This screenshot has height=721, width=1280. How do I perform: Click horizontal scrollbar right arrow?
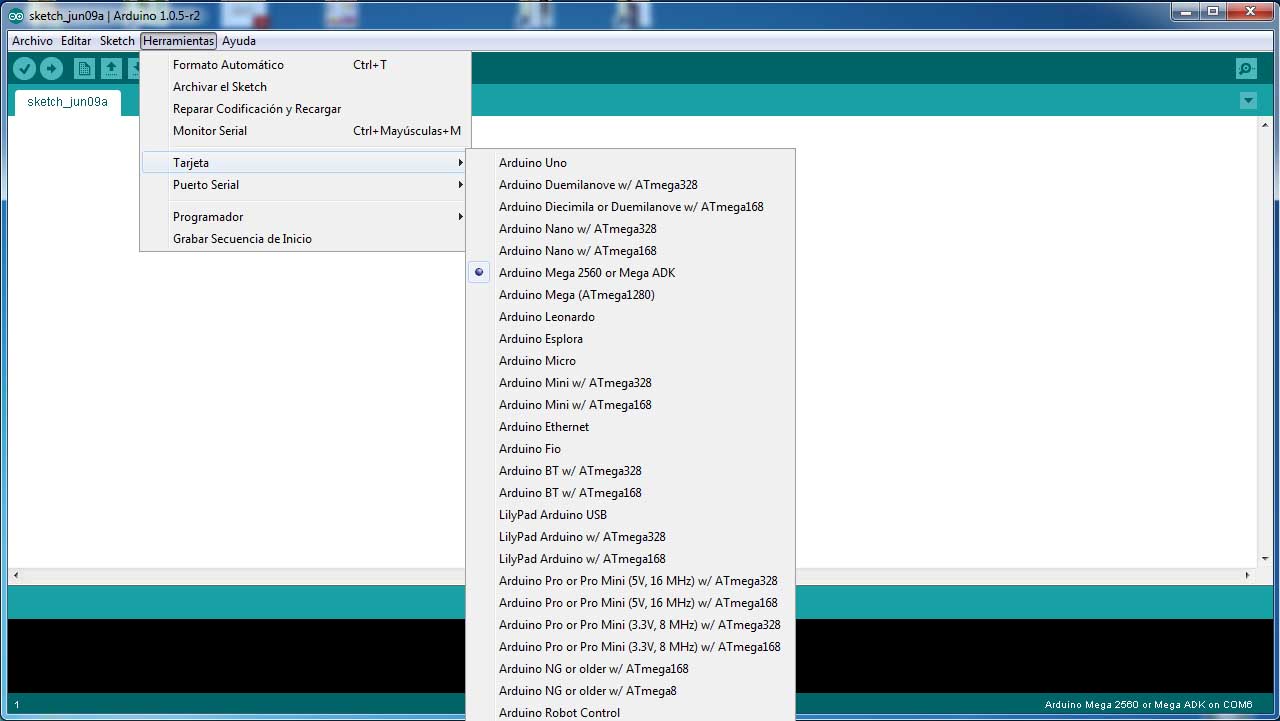coord(1247,575)
